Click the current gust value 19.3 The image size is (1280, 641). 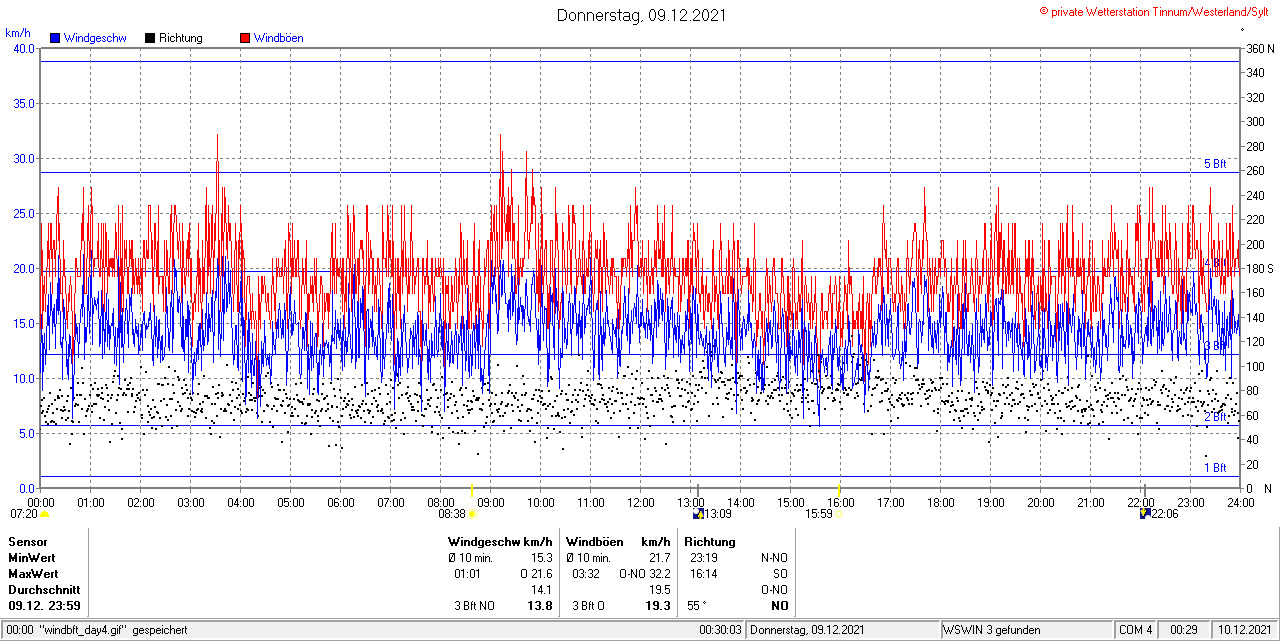658,606
